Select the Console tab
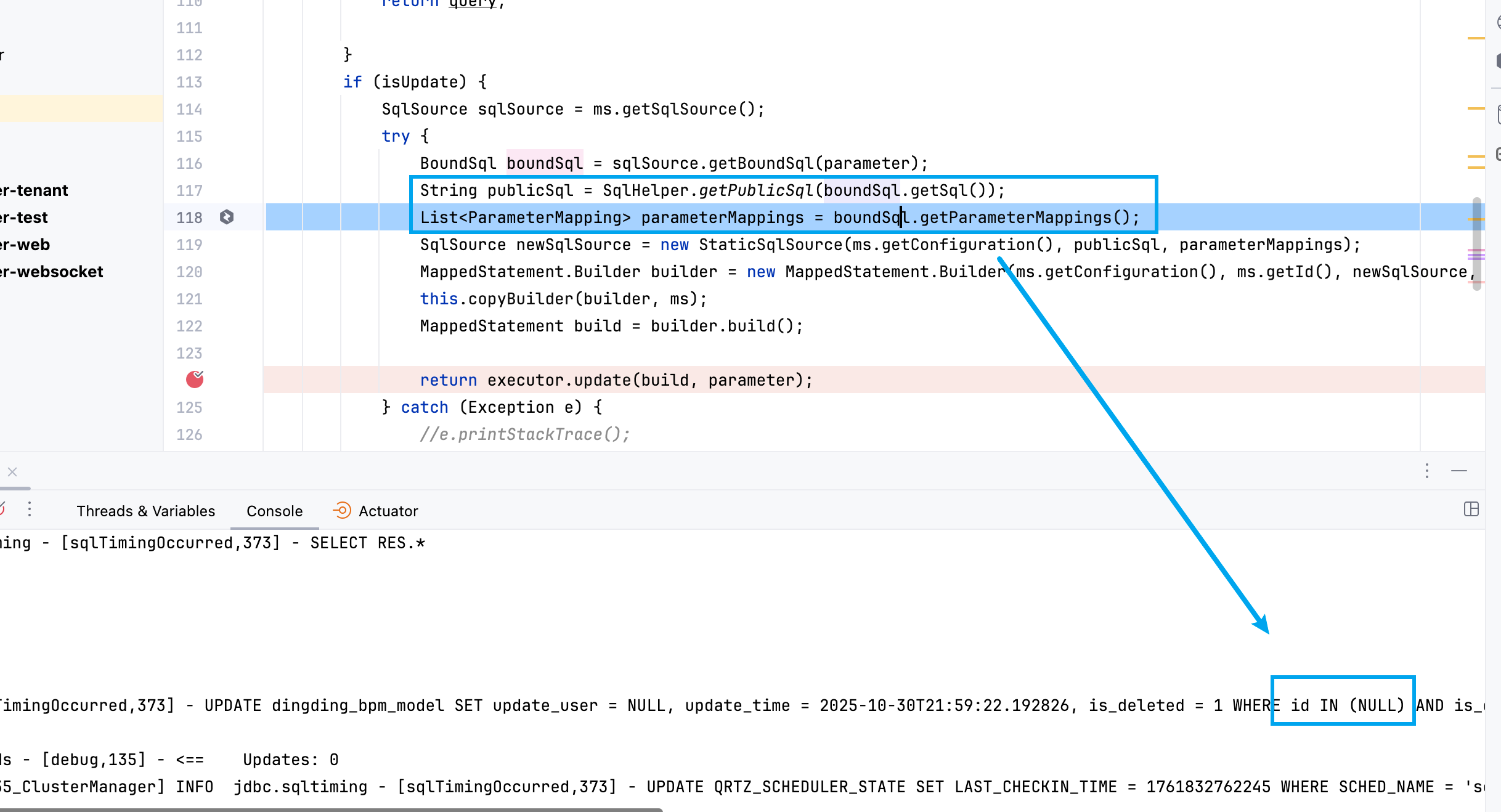This screenshot has height=812, width=1501. tap(274, 511)
